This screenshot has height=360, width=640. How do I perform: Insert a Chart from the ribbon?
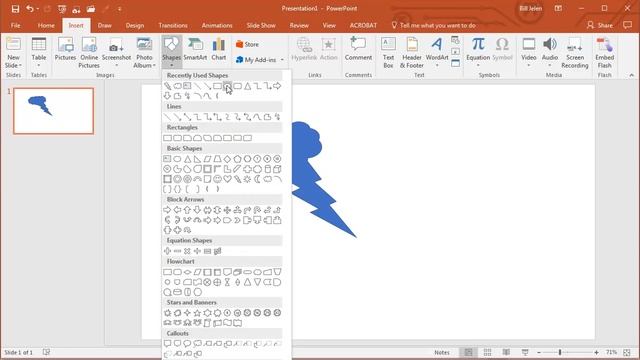tap(219, 49)
